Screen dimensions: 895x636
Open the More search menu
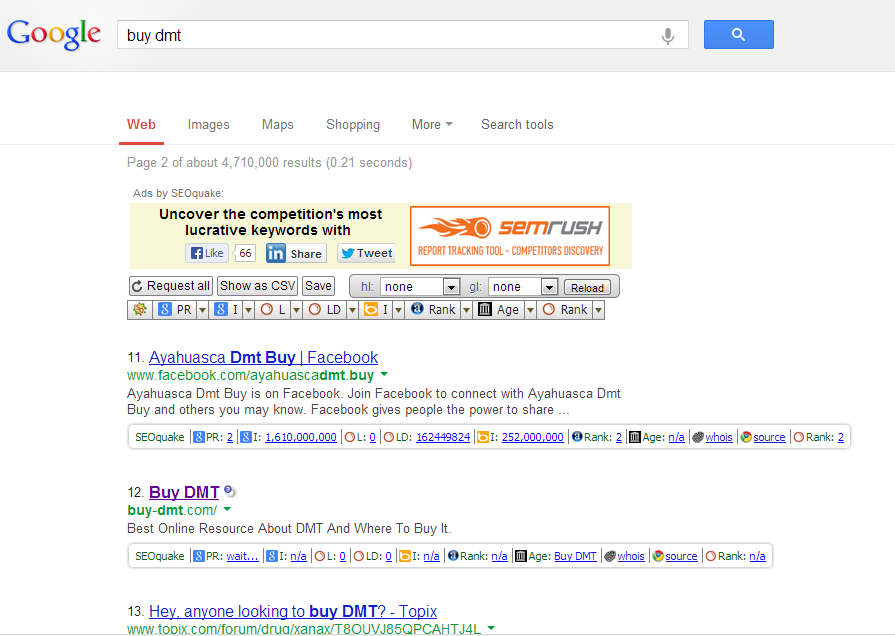[431, 125]
